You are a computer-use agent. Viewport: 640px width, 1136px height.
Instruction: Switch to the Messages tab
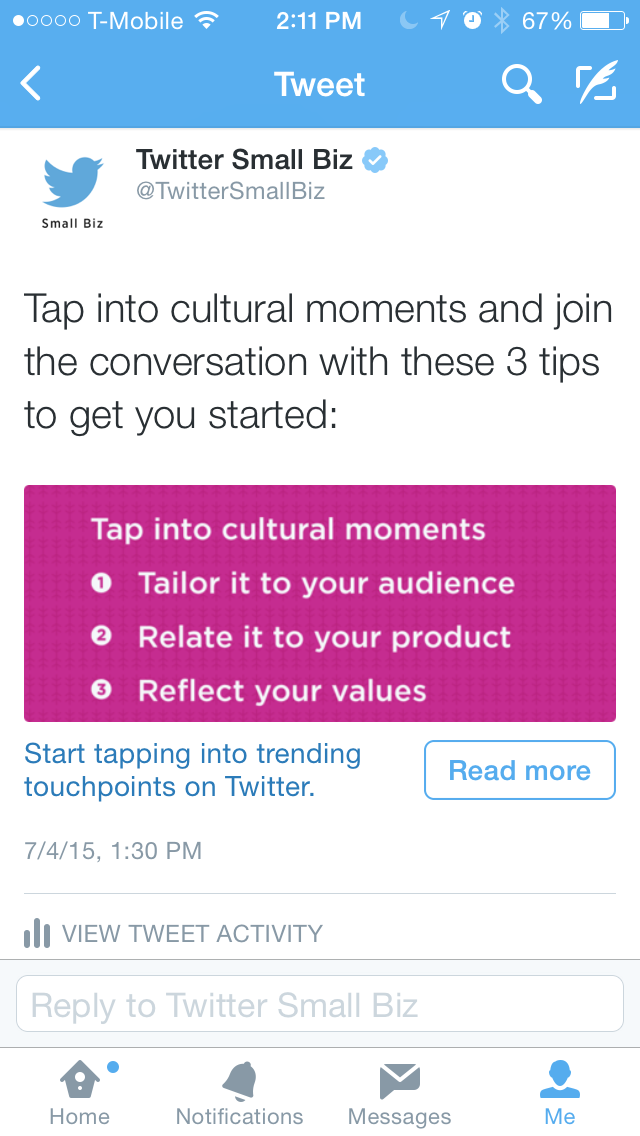[x=399, y=1093]
